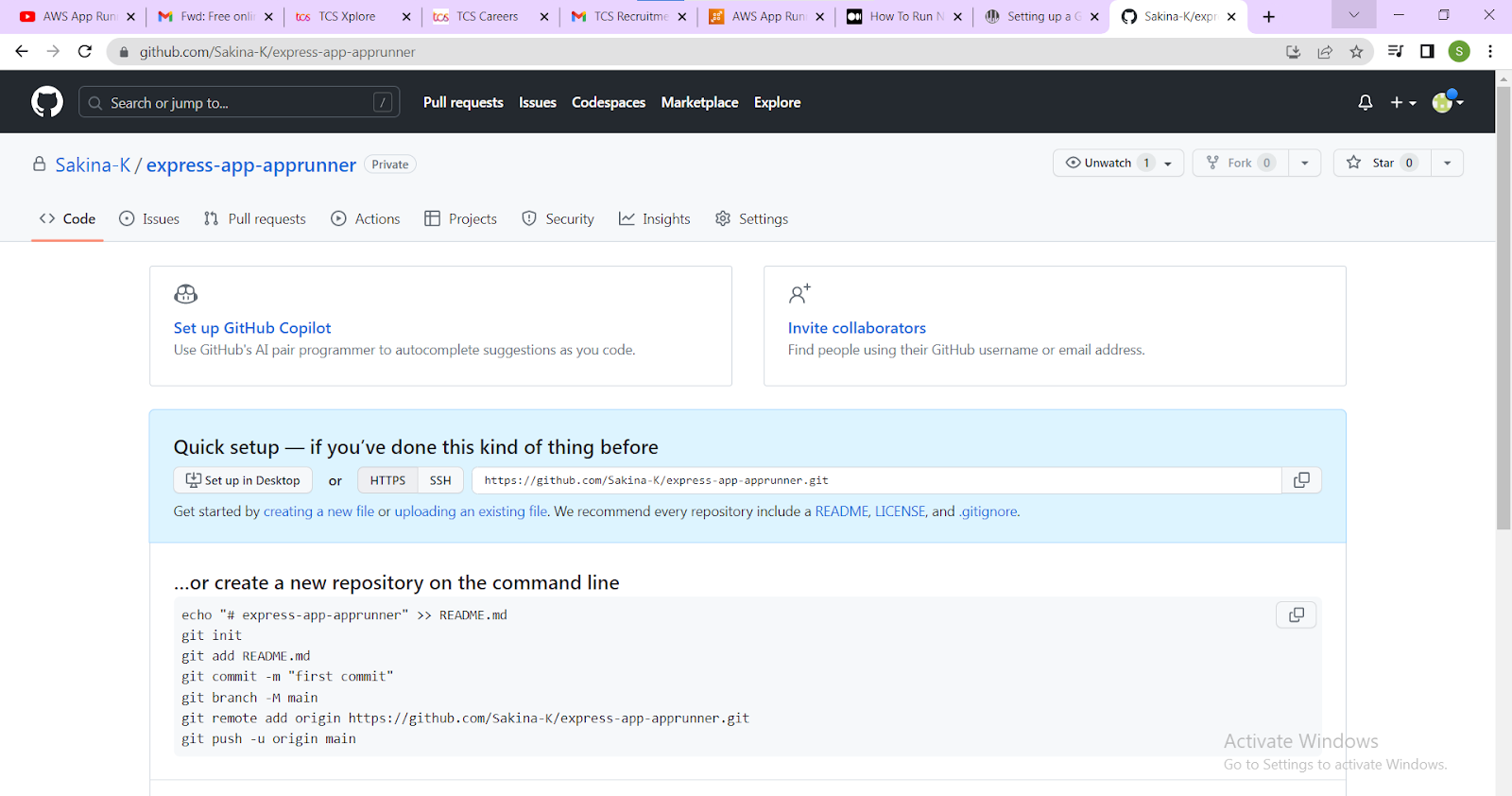Expand the Unwatch notifications dropdown arrow
Screen dimensions: 1512x796
click(x=1169, y=164)
